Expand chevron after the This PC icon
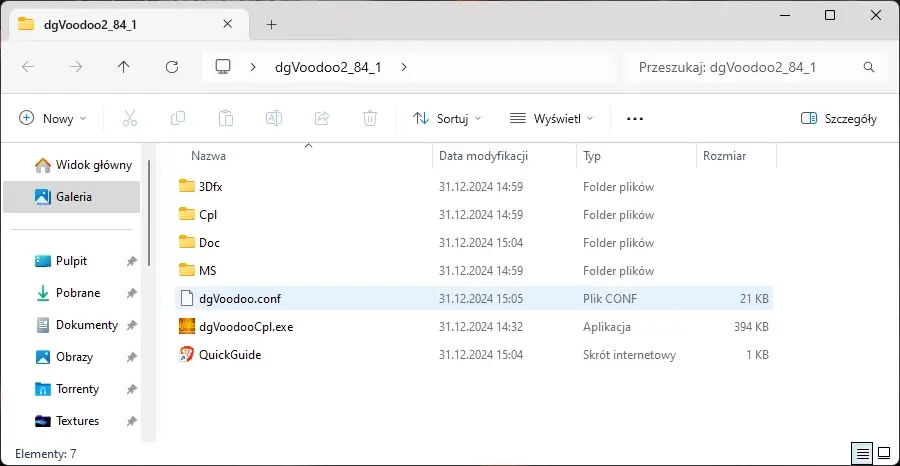The image size is (900, 466). pos(253,67)
